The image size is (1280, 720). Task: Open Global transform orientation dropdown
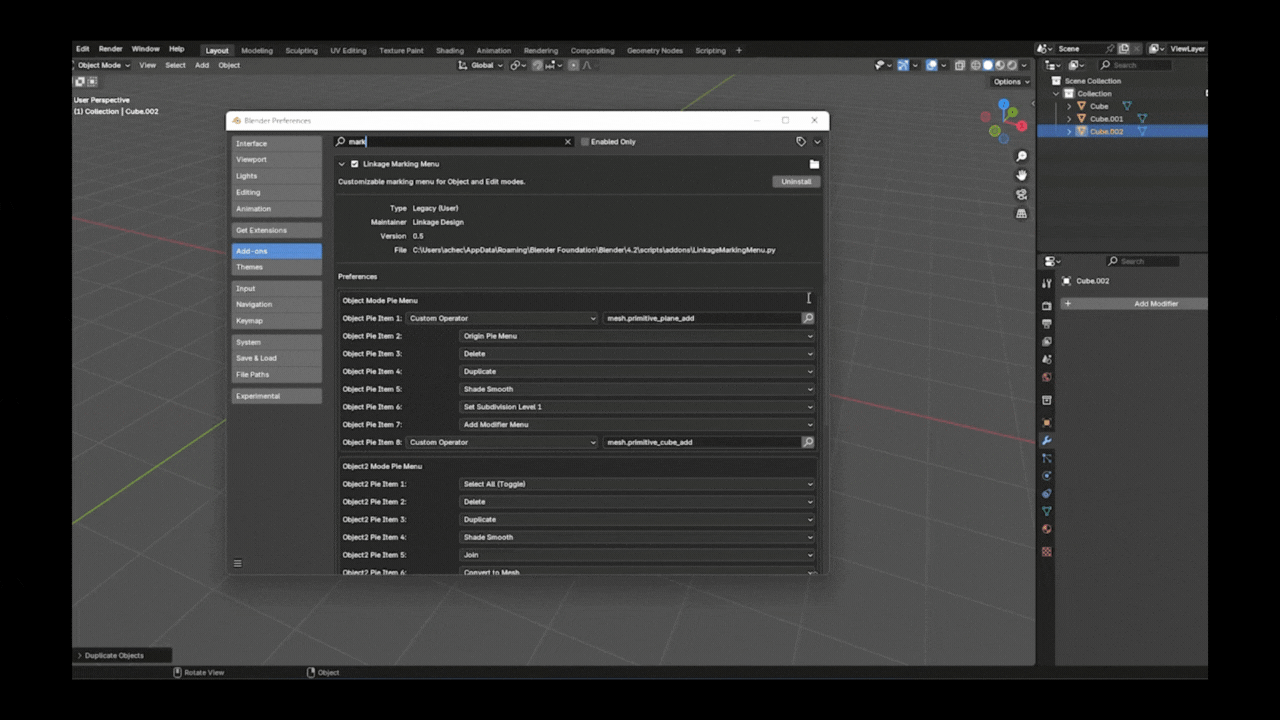coord(481,65)
